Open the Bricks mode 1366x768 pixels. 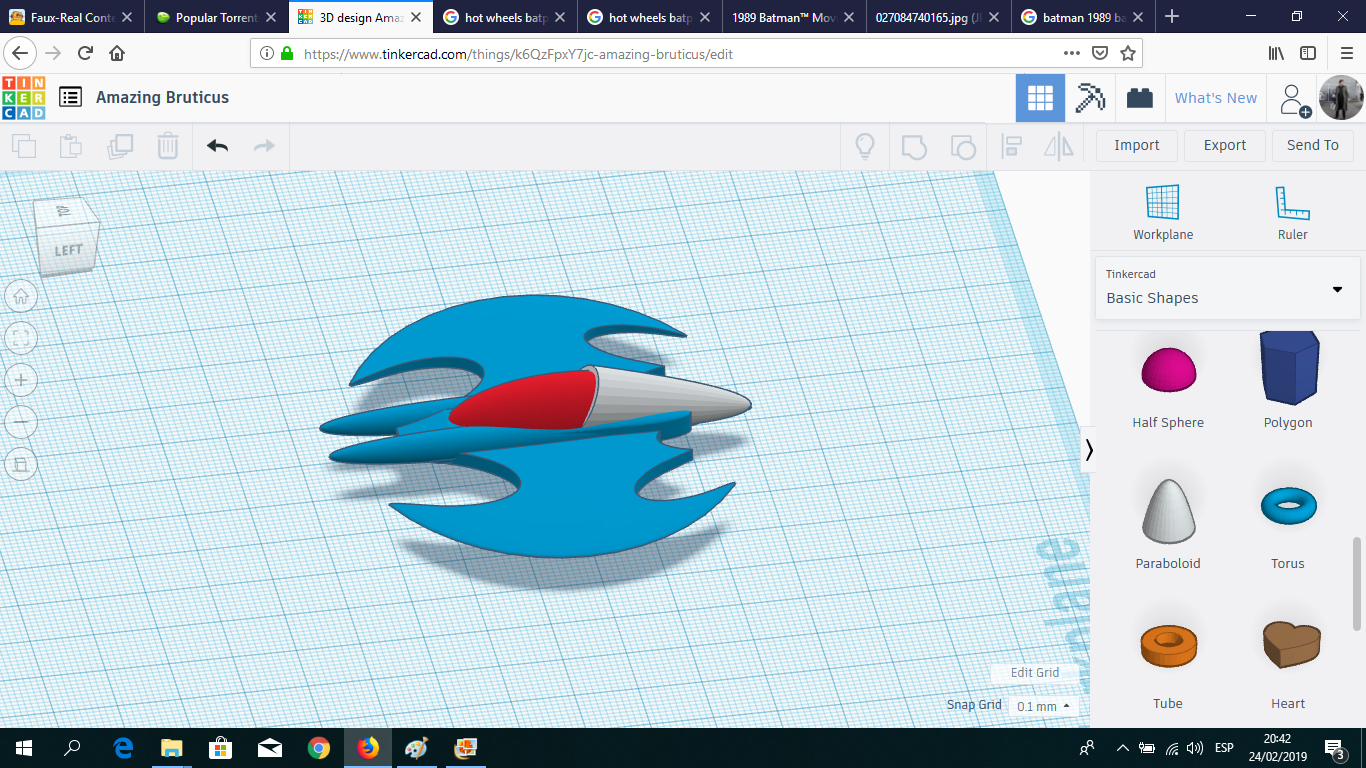pos(1139,98)
